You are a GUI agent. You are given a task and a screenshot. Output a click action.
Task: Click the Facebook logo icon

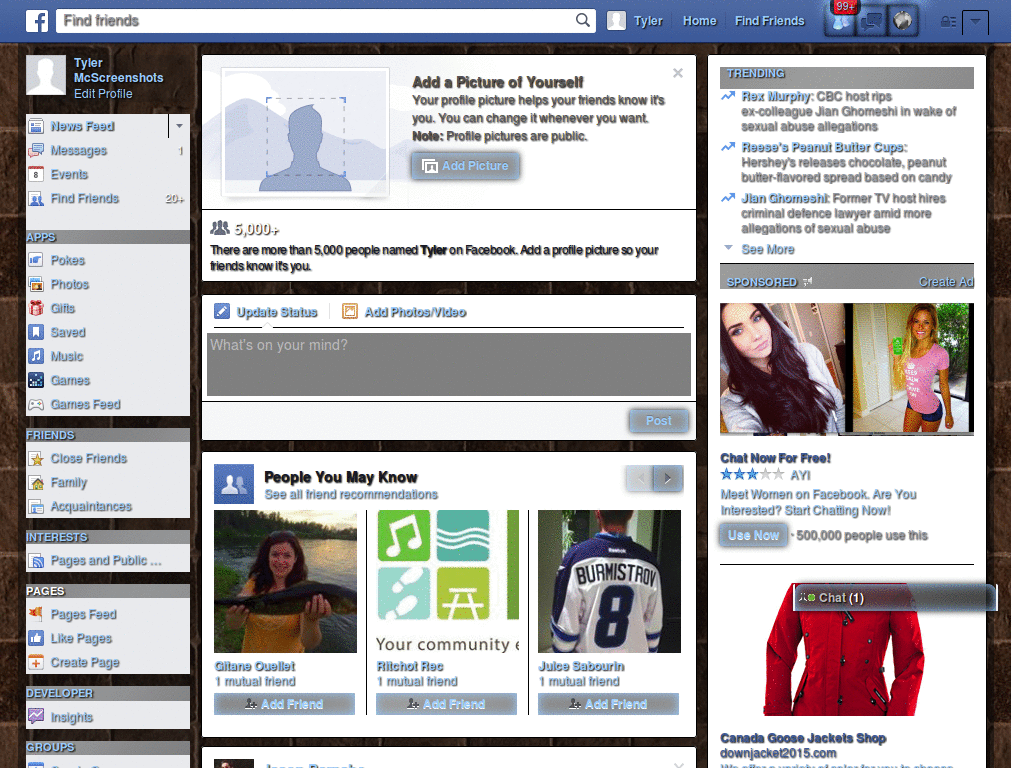tap(37, 21)
